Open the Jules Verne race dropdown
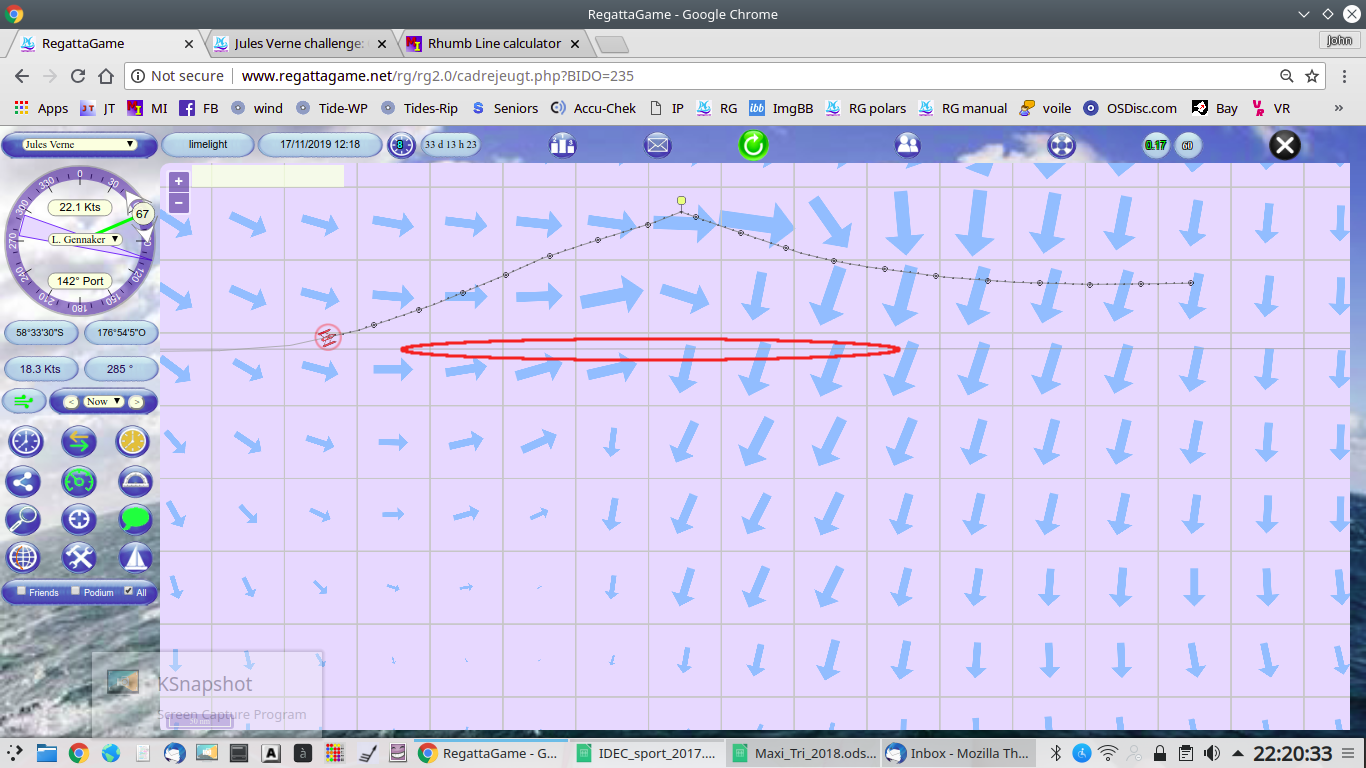 [x=79, y=145]
